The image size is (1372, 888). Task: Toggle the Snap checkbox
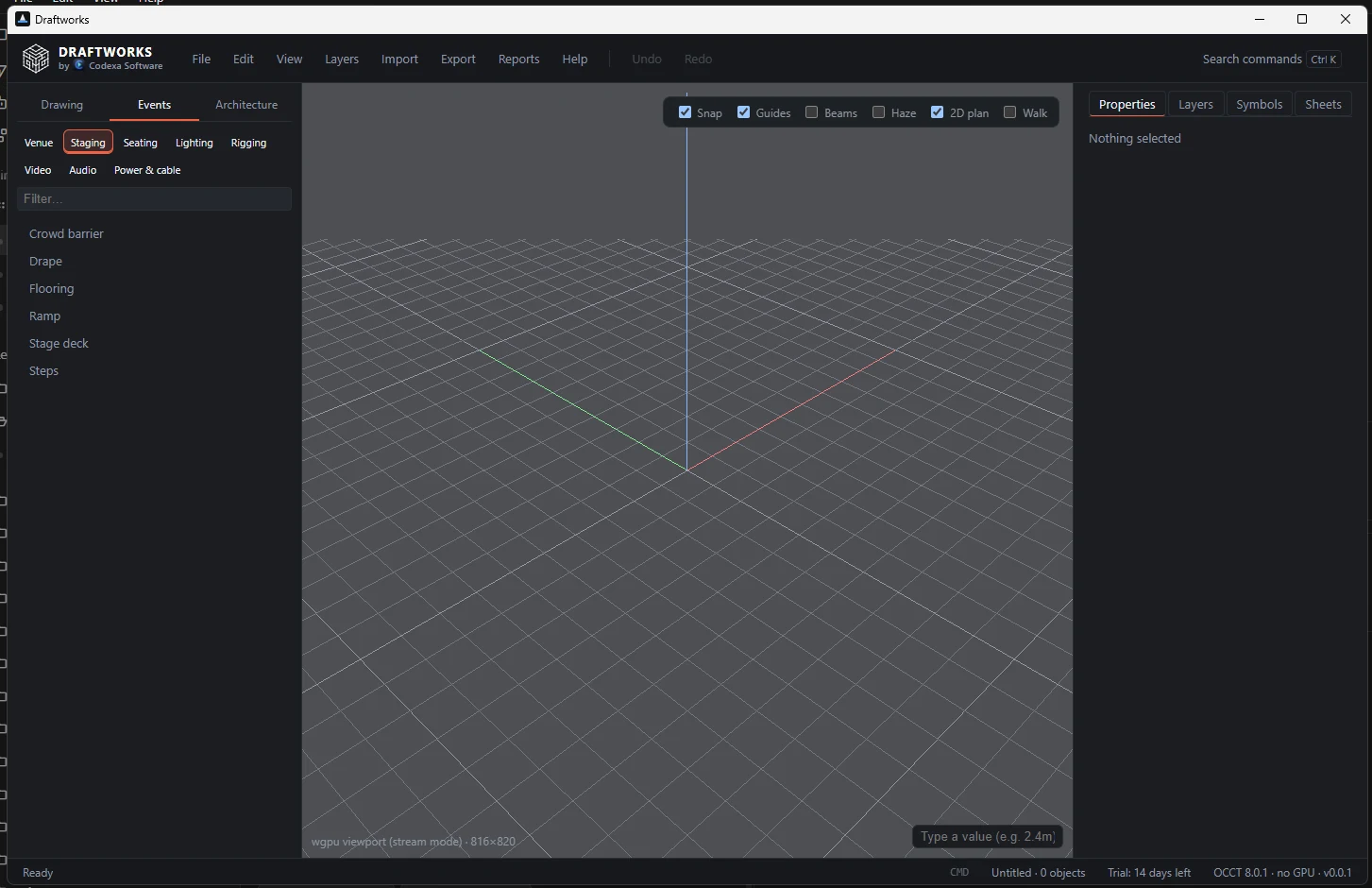pyautogui.click(x=686, y=112)
